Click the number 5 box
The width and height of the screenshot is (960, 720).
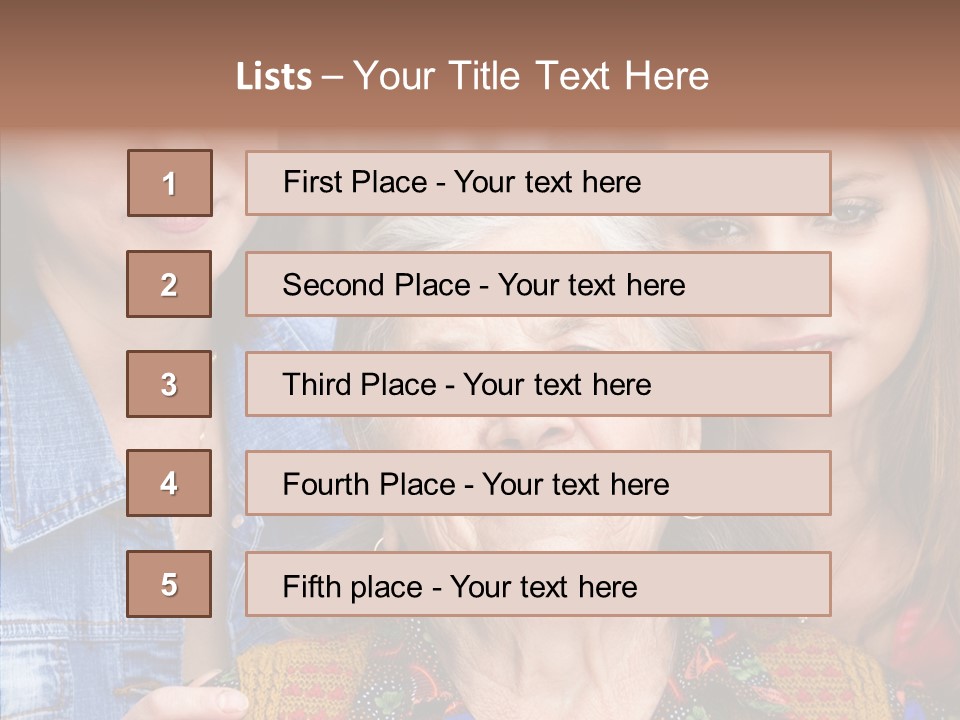pos(169,584)
